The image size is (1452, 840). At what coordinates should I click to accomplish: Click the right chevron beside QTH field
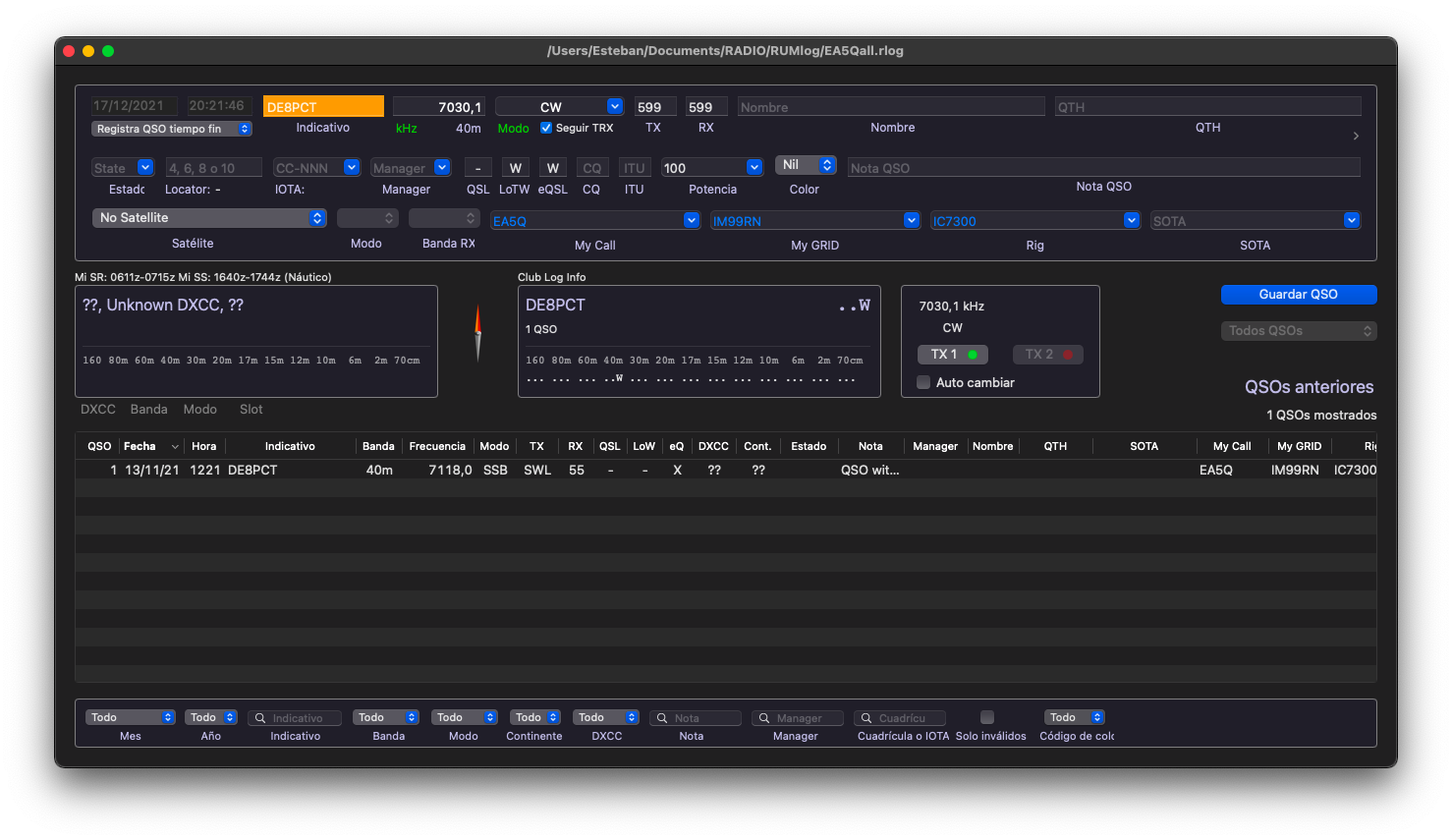click(x=1356, y=137)
